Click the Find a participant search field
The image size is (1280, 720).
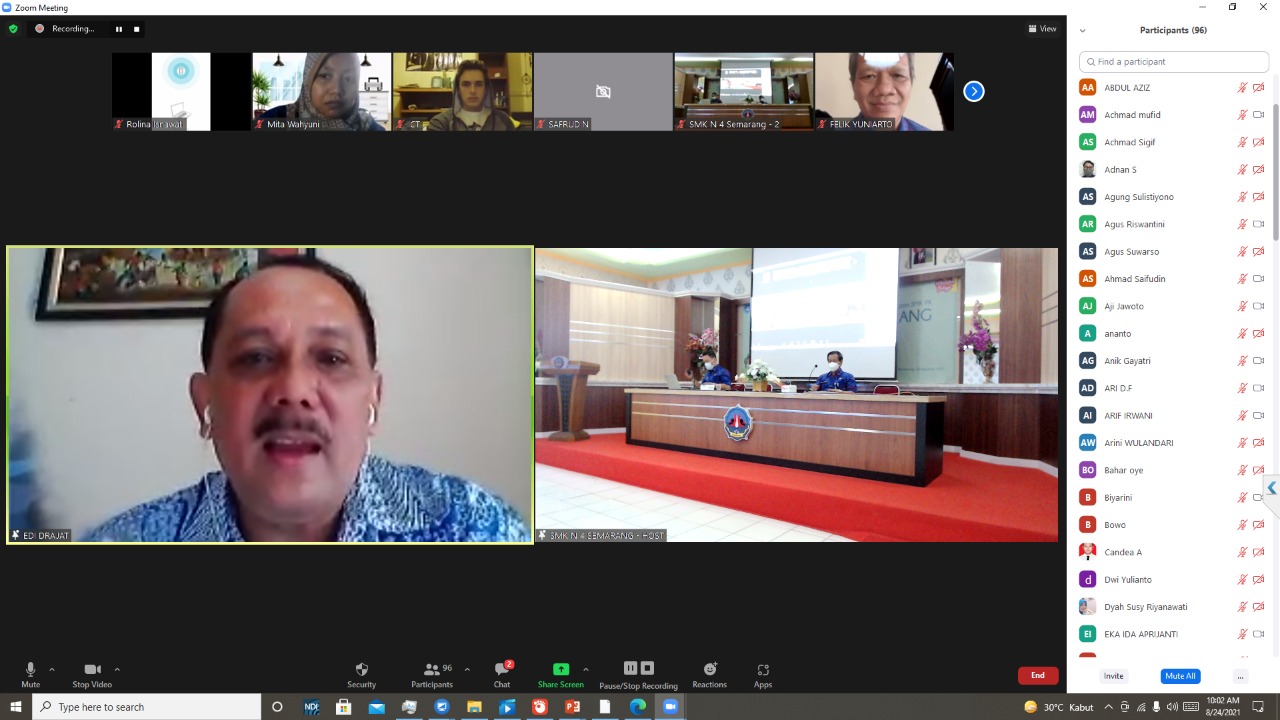click(x=1174, y=62)
